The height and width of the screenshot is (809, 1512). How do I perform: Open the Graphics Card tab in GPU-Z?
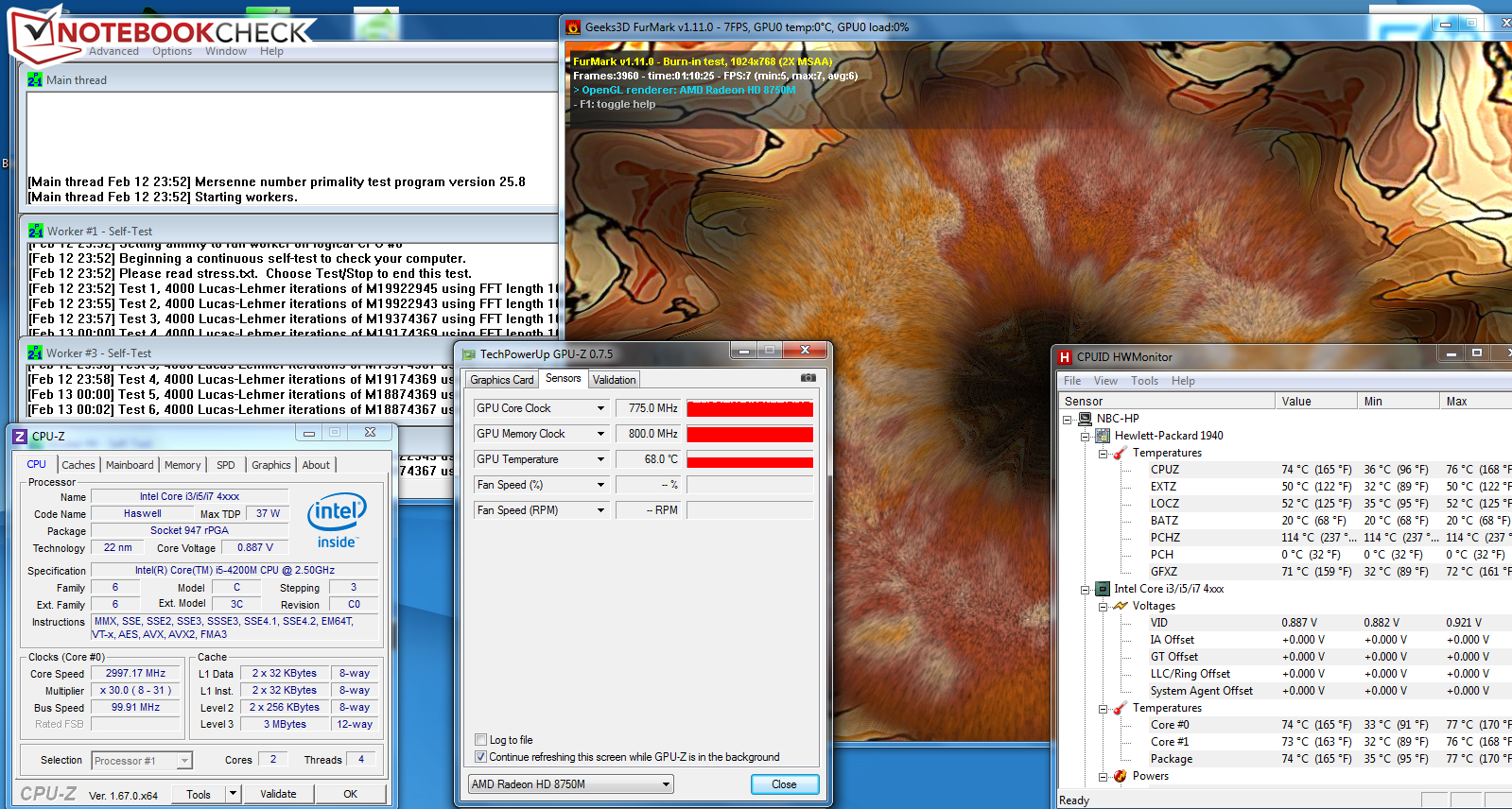pos(502,380)
